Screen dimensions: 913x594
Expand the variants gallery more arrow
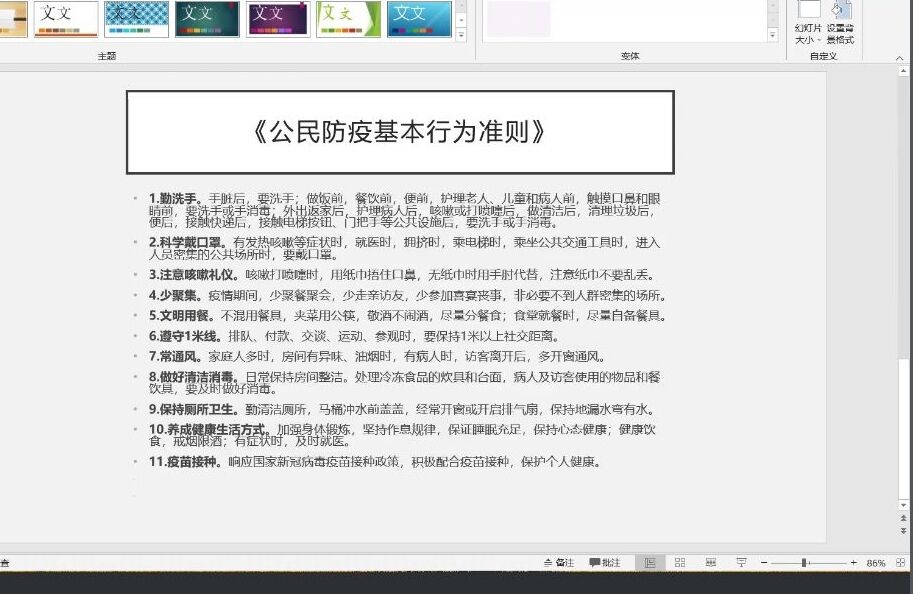pos(773,34)
